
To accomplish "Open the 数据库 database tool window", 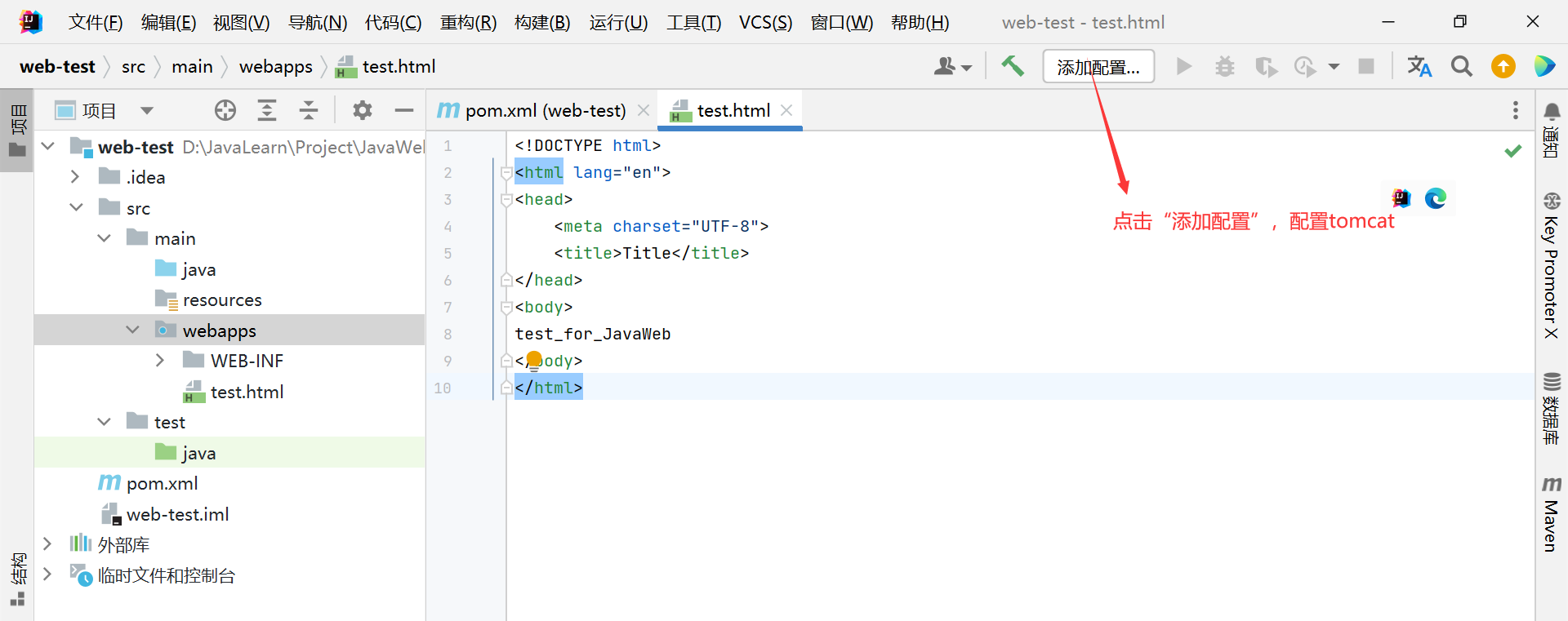I will (x=1551, y=408).
